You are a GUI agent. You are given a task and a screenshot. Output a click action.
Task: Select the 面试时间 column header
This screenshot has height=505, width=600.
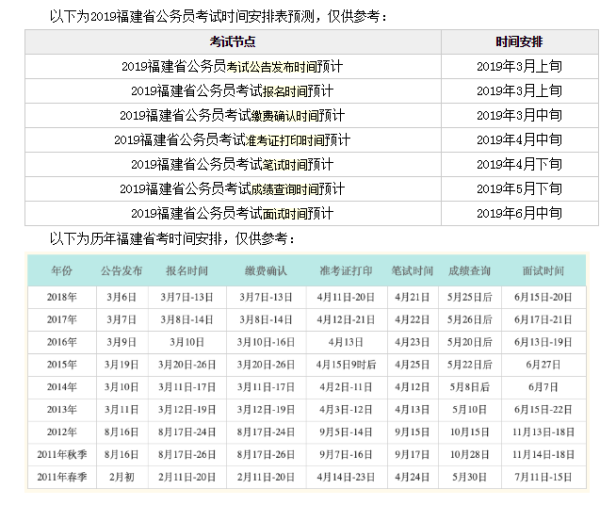(543, 271)
